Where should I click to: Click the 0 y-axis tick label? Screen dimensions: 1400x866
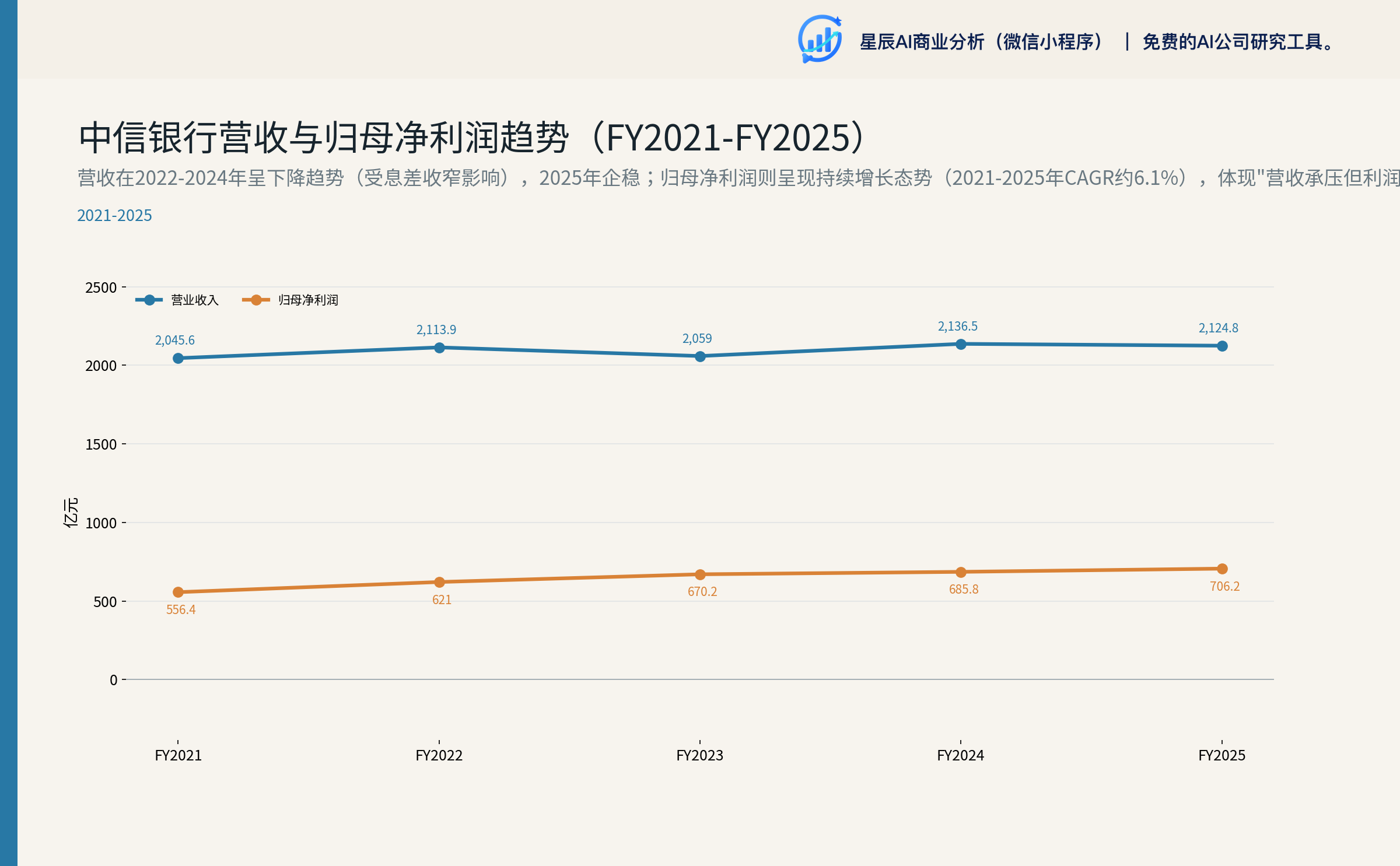pyautogui.click(x=114, y=680)
